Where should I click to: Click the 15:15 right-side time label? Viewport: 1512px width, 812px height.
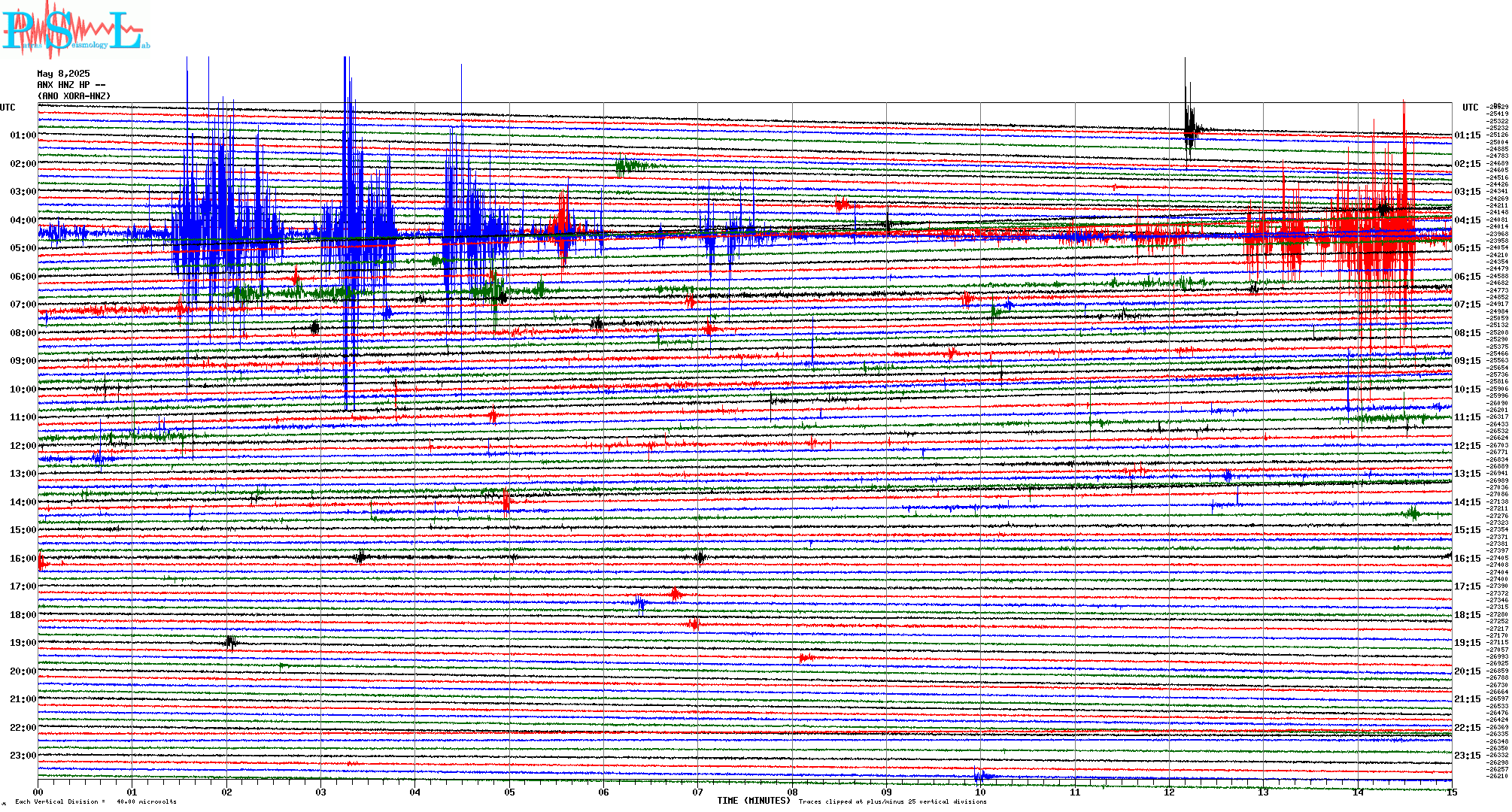pos(1467,530)
